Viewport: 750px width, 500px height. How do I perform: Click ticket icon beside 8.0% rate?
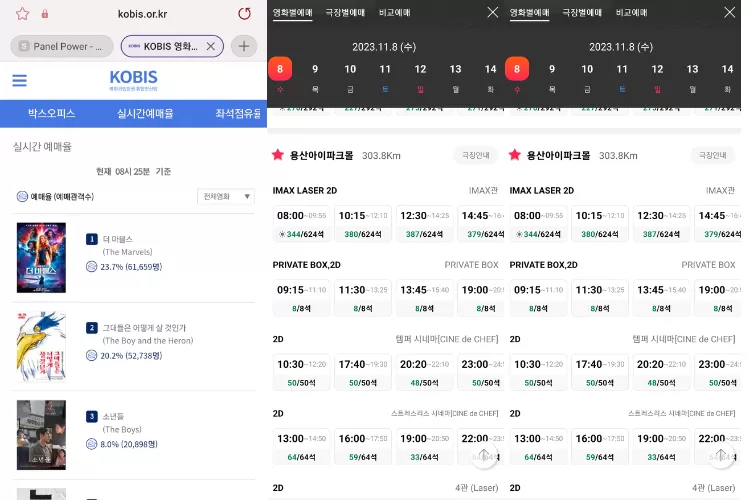point(91,444)
